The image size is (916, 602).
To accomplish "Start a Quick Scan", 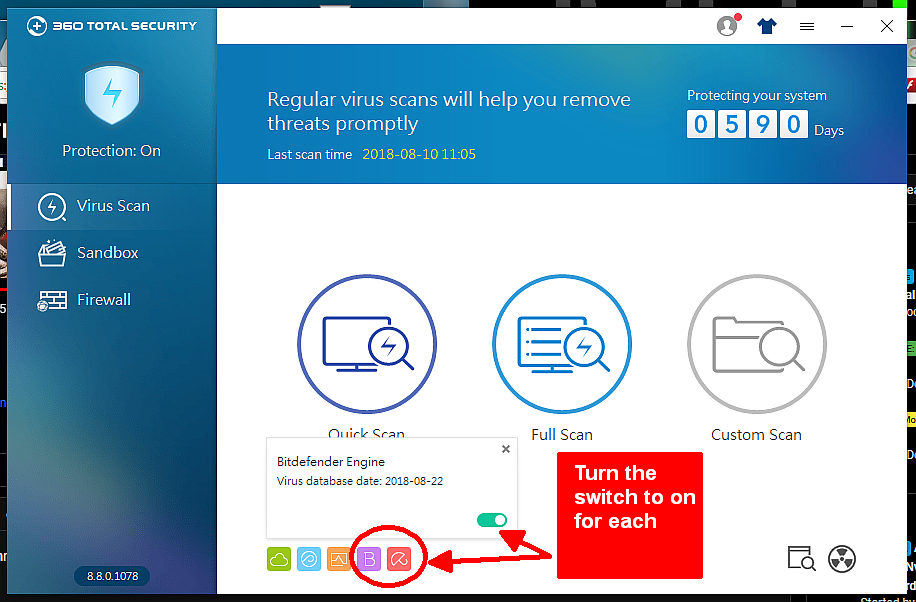I will tap(367, 344).
